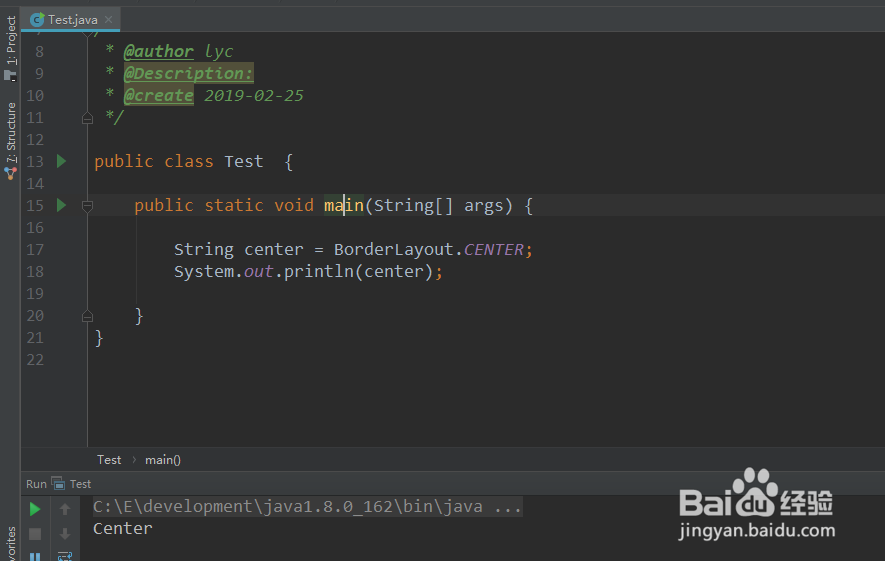
Task: Open the 1: Project tool window
Action: (11, 48)
